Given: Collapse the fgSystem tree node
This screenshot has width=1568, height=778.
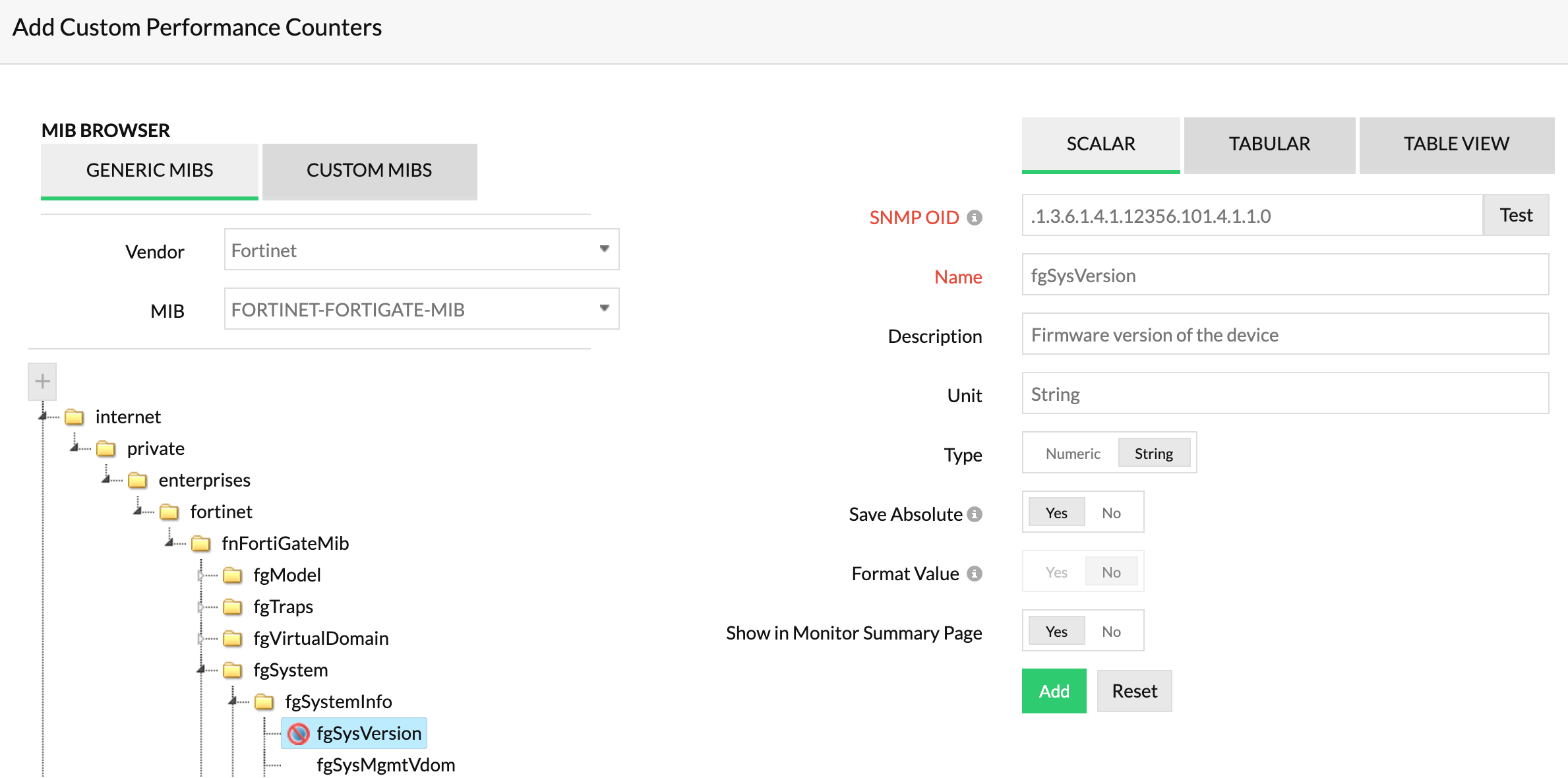Looking at the screenshot, I should (201, 670).
